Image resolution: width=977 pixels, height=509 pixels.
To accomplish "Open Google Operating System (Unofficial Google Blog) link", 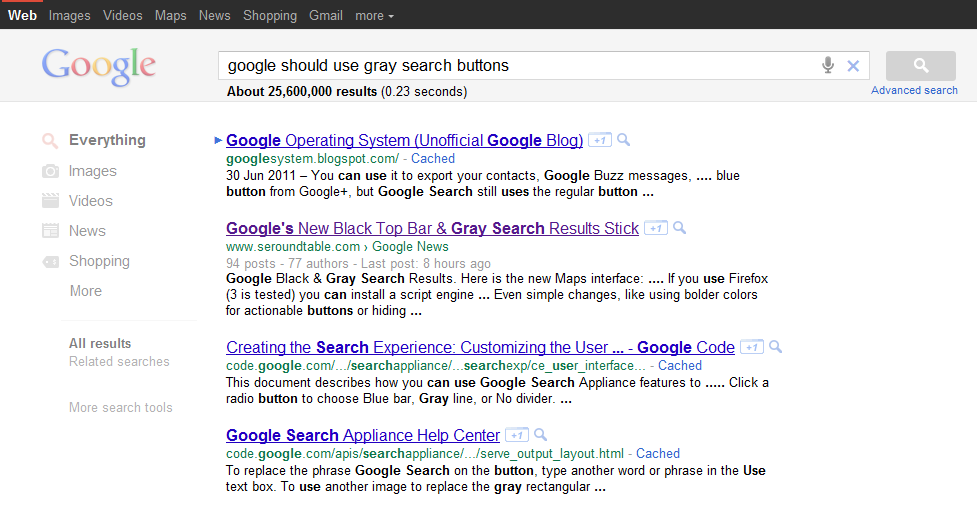I will (404, 140).
